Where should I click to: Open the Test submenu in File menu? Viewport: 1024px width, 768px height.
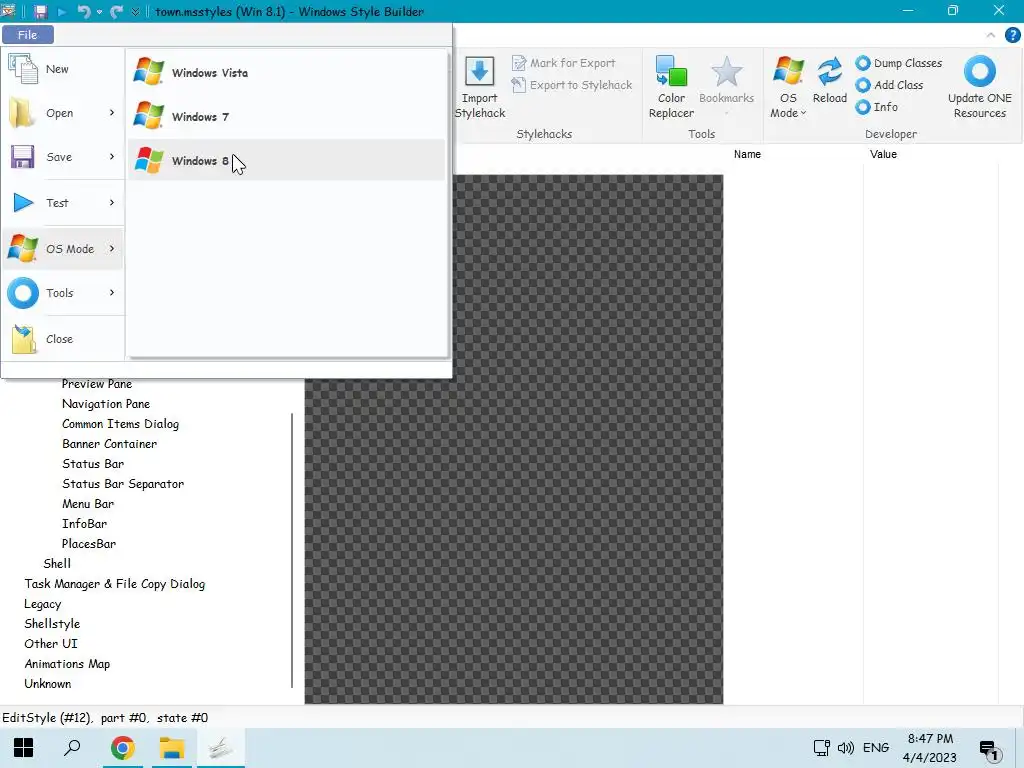coord(63,202)
